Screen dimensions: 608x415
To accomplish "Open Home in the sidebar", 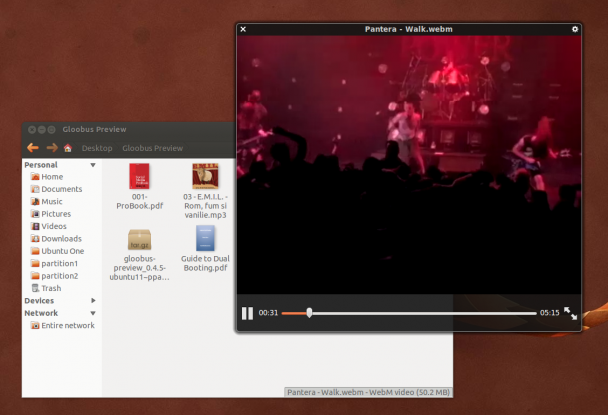I will coord(52,176).
